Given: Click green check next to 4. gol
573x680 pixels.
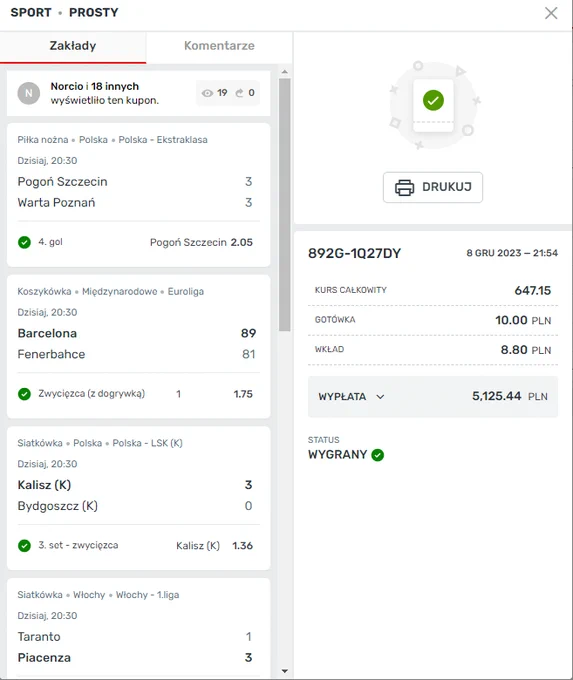Looking at the screenshot, I should pyautogui.click(x=24, y=242).
